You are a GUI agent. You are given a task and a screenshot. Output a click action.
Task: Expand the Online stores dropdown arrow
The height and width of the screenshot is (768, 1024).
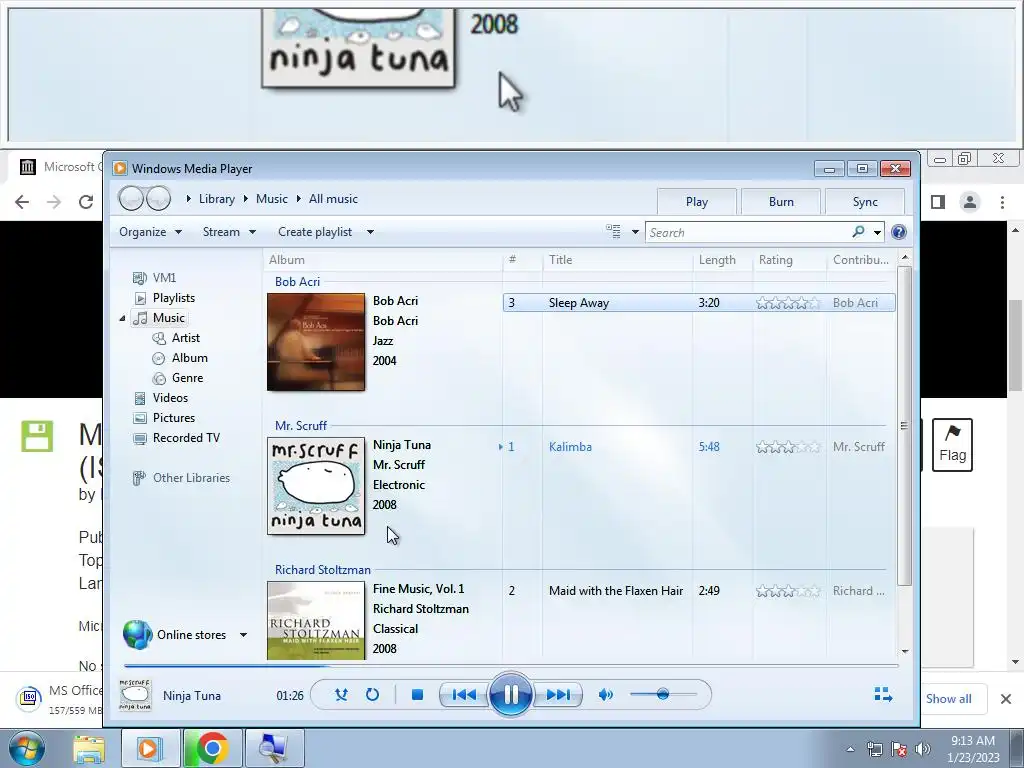tap(243, 635)
